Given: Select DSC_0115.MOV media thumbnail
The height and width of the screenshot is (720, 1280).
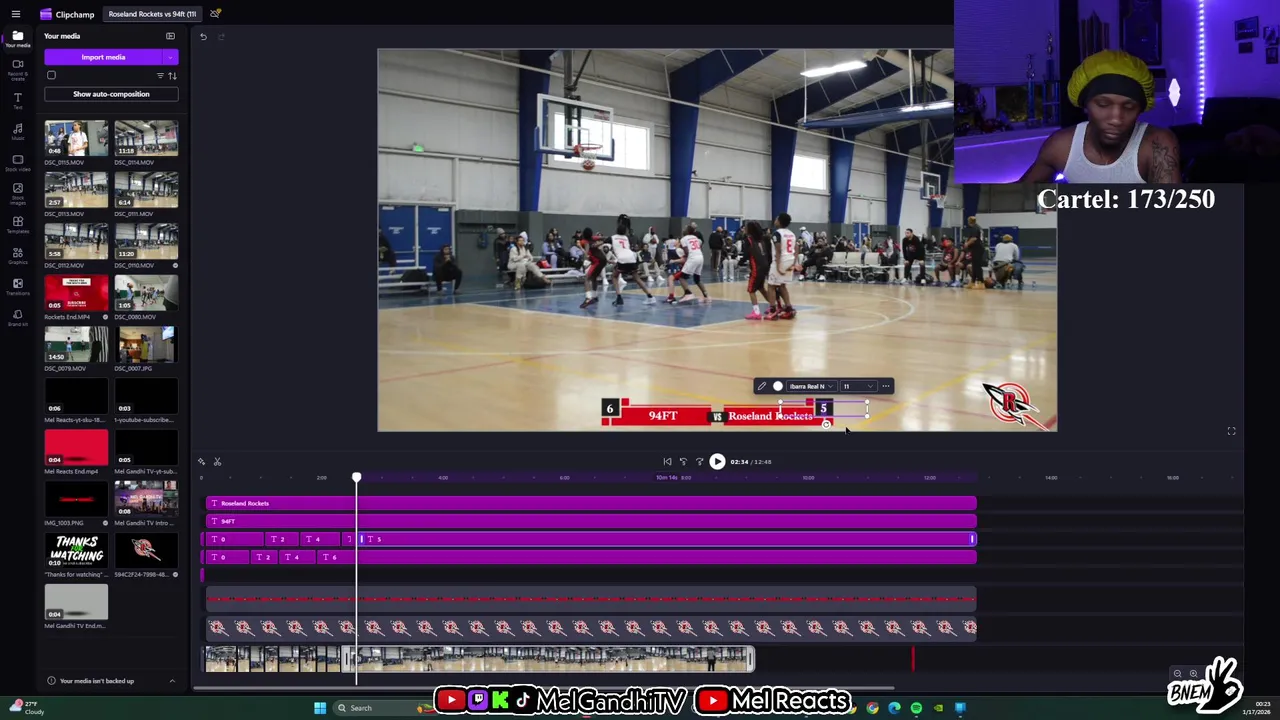Looking at the screenshot, I should point(76,138).
